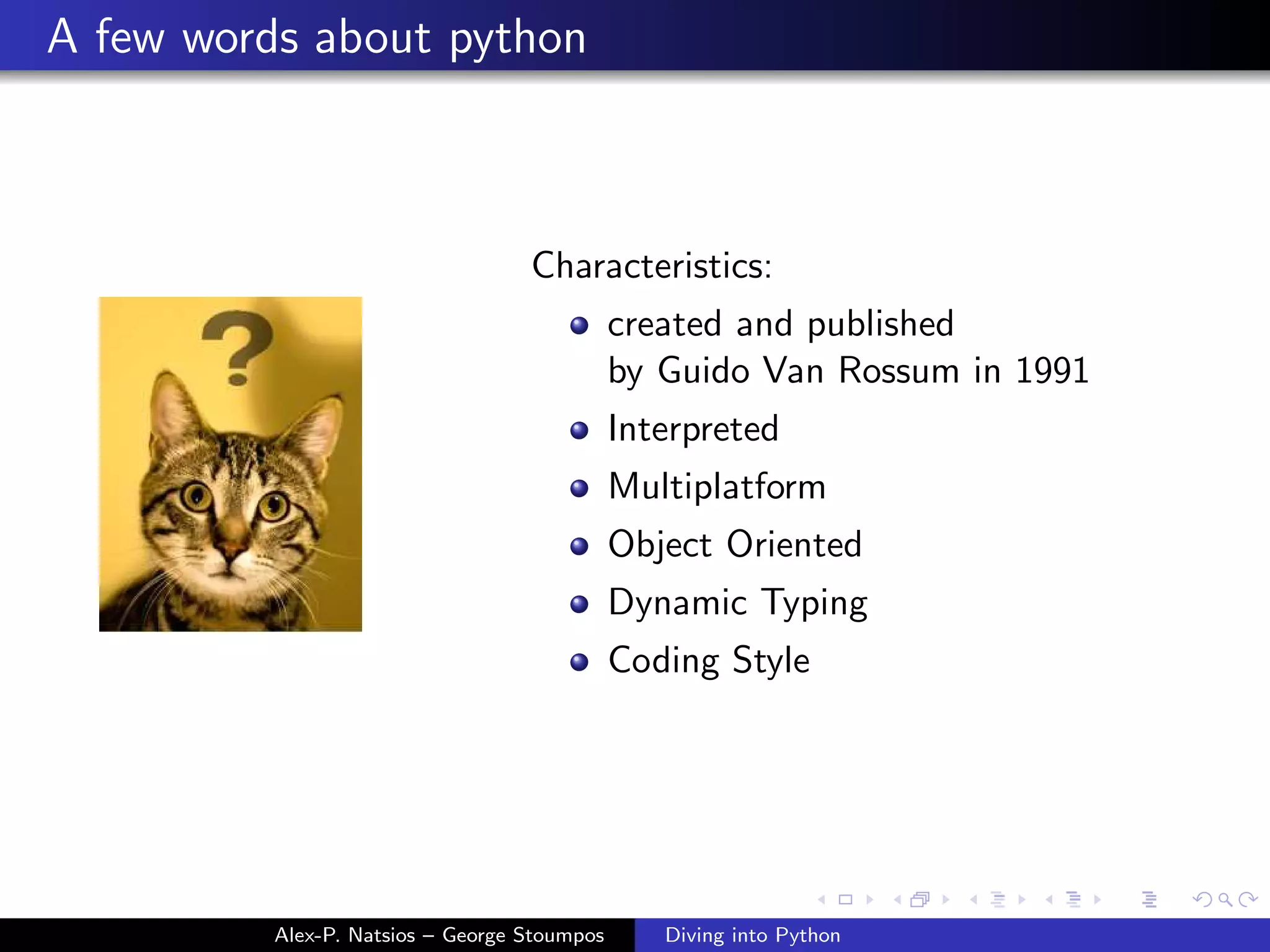This screenshot has height=952, width=1270.
Task: Click the section lines navigation icon
Action: [1073, 899]
